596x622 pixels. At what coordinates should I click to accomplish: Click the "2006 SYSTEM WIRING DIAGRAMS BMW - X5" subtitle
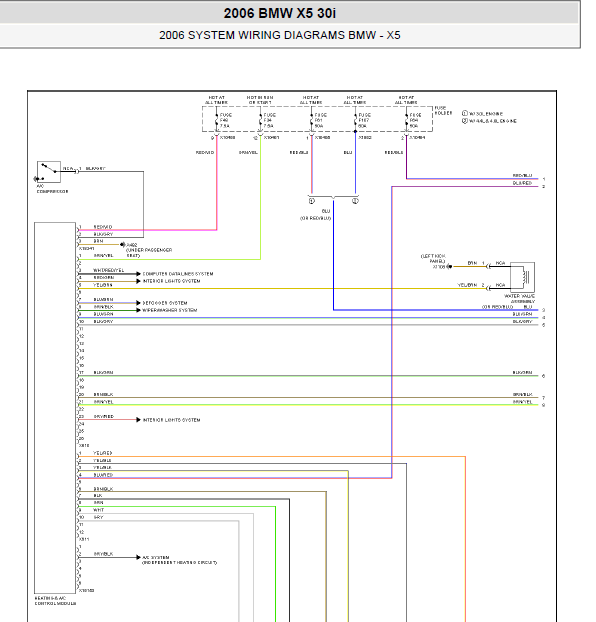coord(280,35)
